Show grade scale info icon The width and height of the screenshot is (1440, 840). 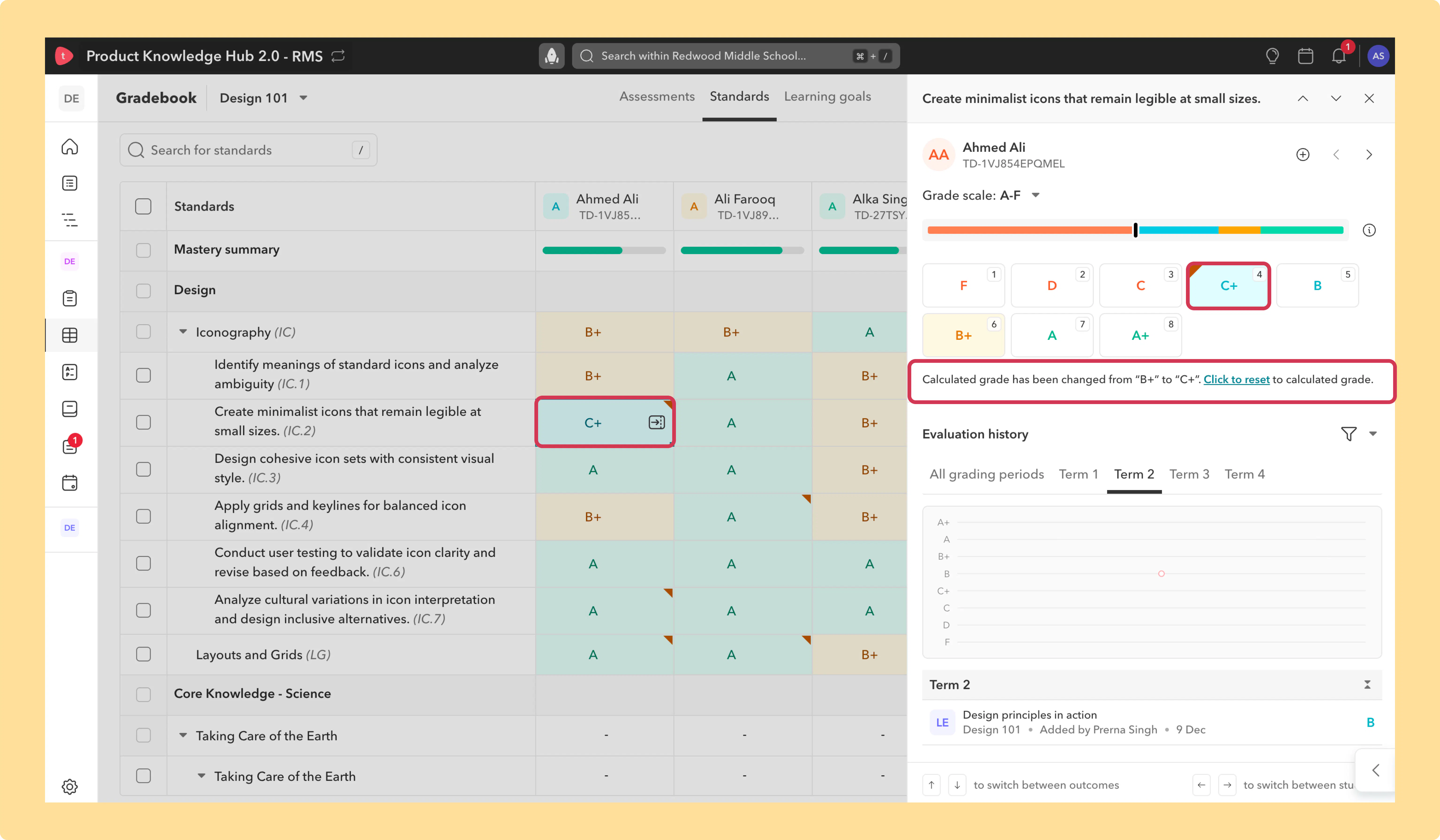pyautogui.click(x=1369, y=230)
